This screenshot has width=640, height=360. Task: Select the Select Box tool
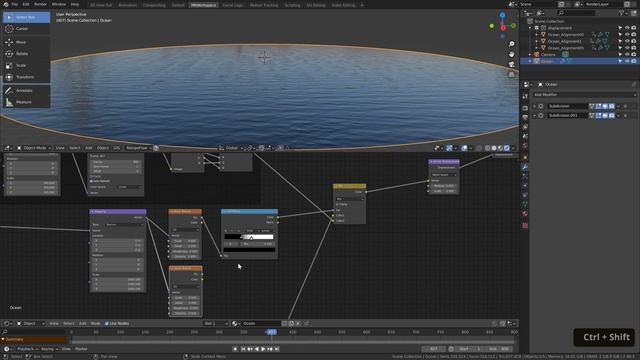pos(27,17)
